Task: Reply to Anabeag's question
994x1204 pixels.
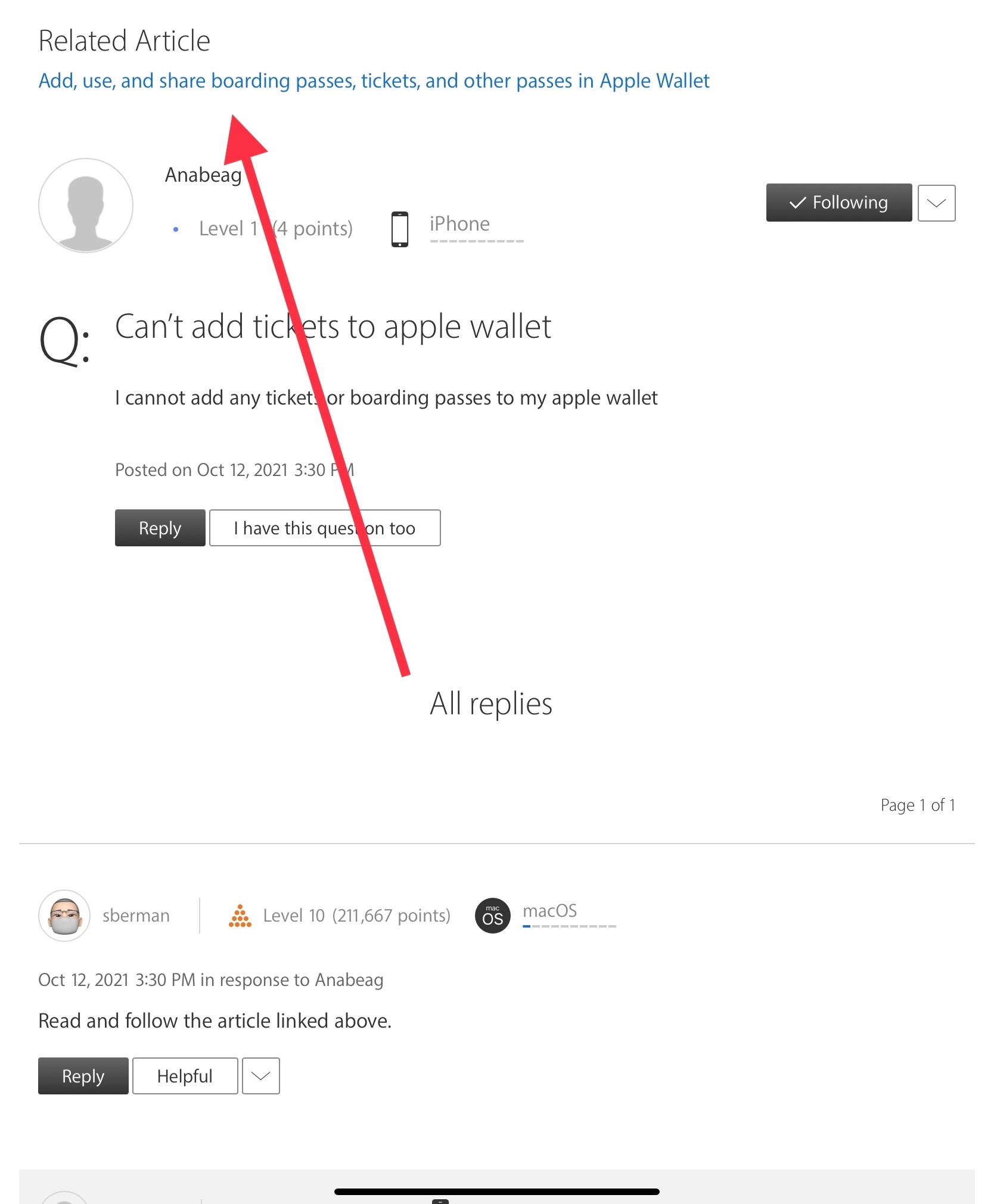Action: (x=160, y=528)
